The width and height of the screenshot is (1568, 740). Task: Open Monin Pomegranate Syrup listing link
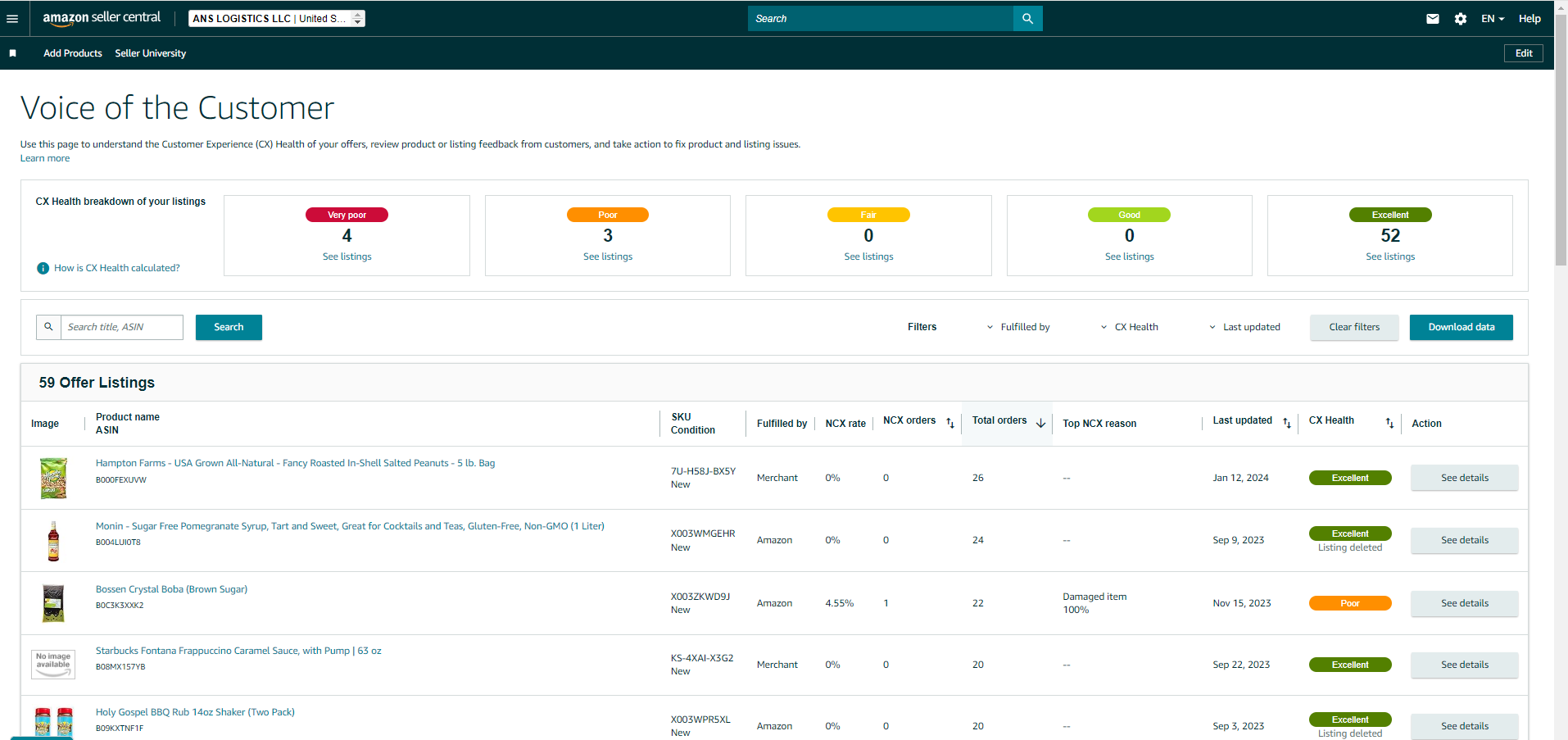(350, 526)
